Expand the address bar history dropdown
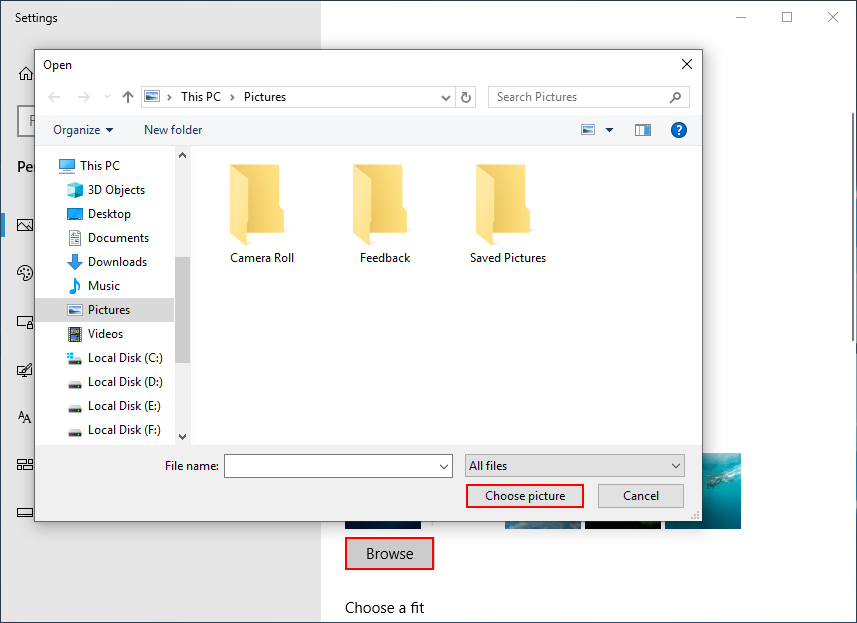 tap(445, 97)
